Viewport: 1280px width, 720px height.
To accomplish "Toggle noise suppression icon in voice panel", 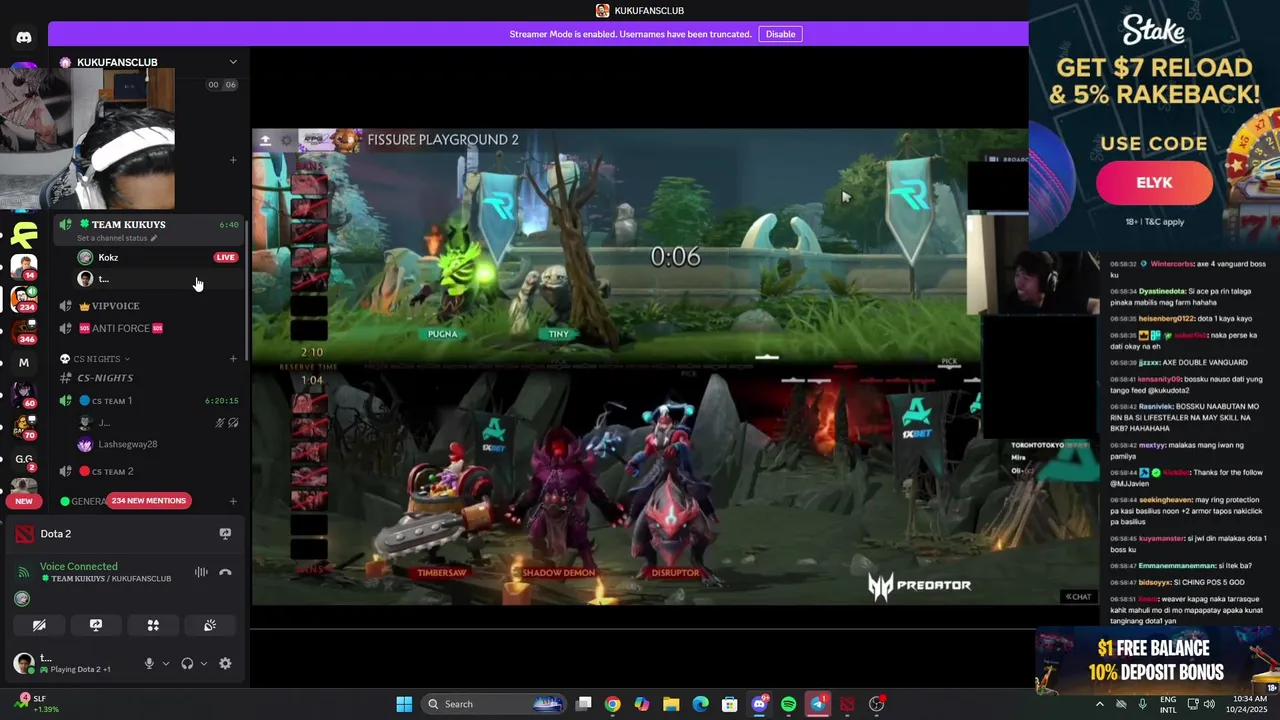I will click(x=201, y=572).
